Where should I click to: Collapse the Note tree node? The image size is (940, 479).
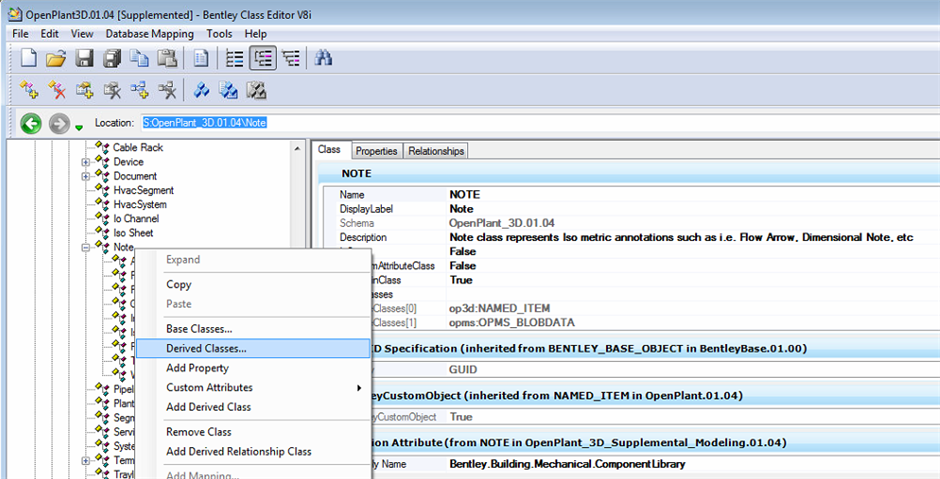(86, 247)
